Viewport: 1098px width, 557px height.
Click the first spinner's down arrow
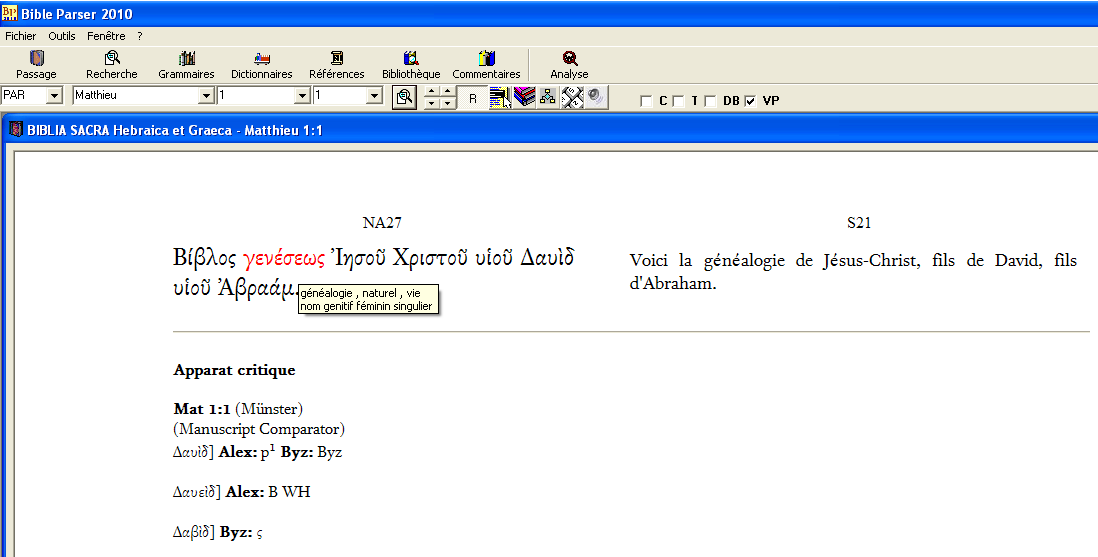click(431, 104)
